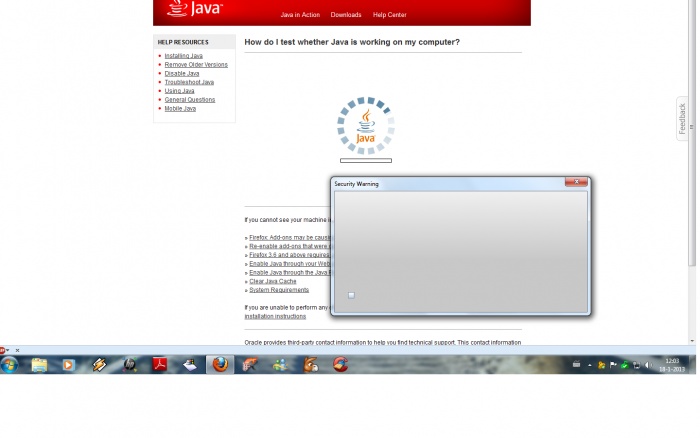Open Windows Explorer folder icon in taskbar
This screenshot has width=700, height=438.
click(x=39, y=365)
